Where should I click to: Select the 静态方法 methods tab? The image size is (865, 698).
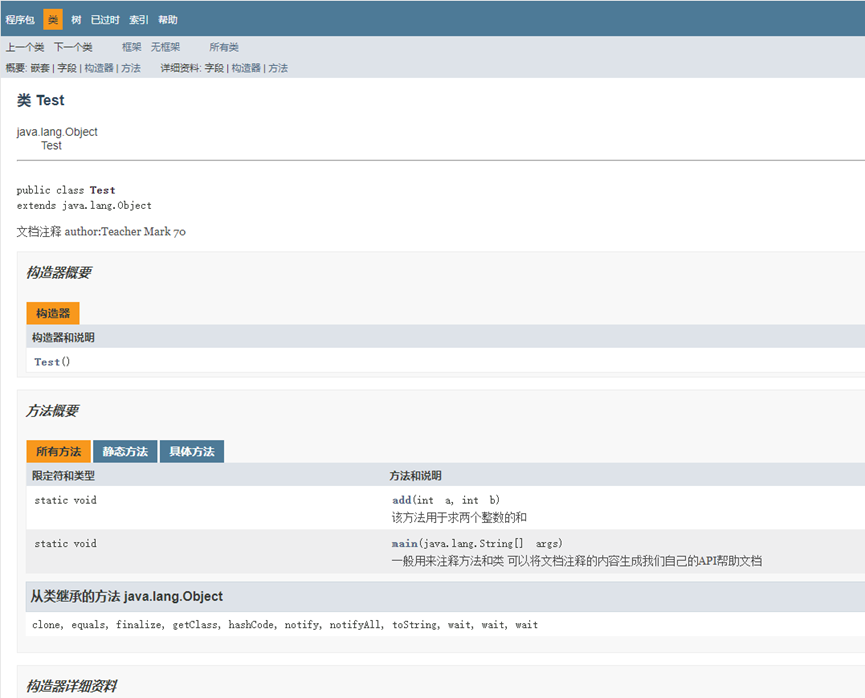point(124,451)
